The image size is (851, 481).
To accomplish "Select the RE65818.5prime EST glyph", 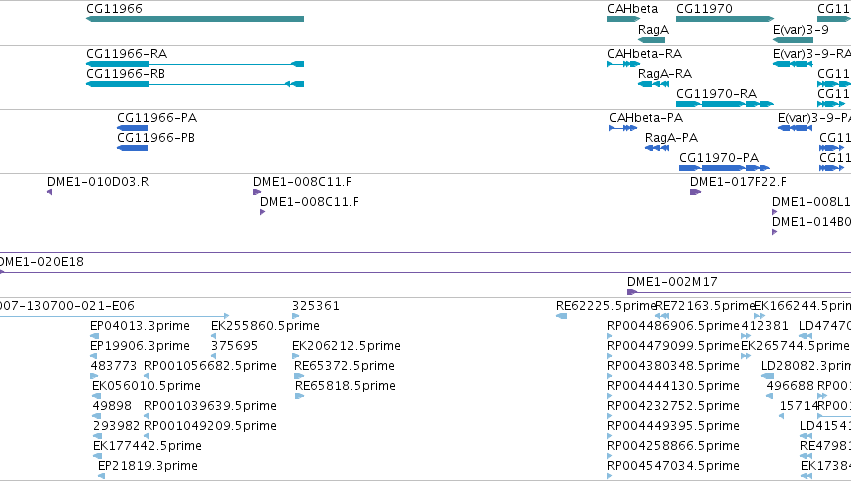I will click(x=300, y=396).
